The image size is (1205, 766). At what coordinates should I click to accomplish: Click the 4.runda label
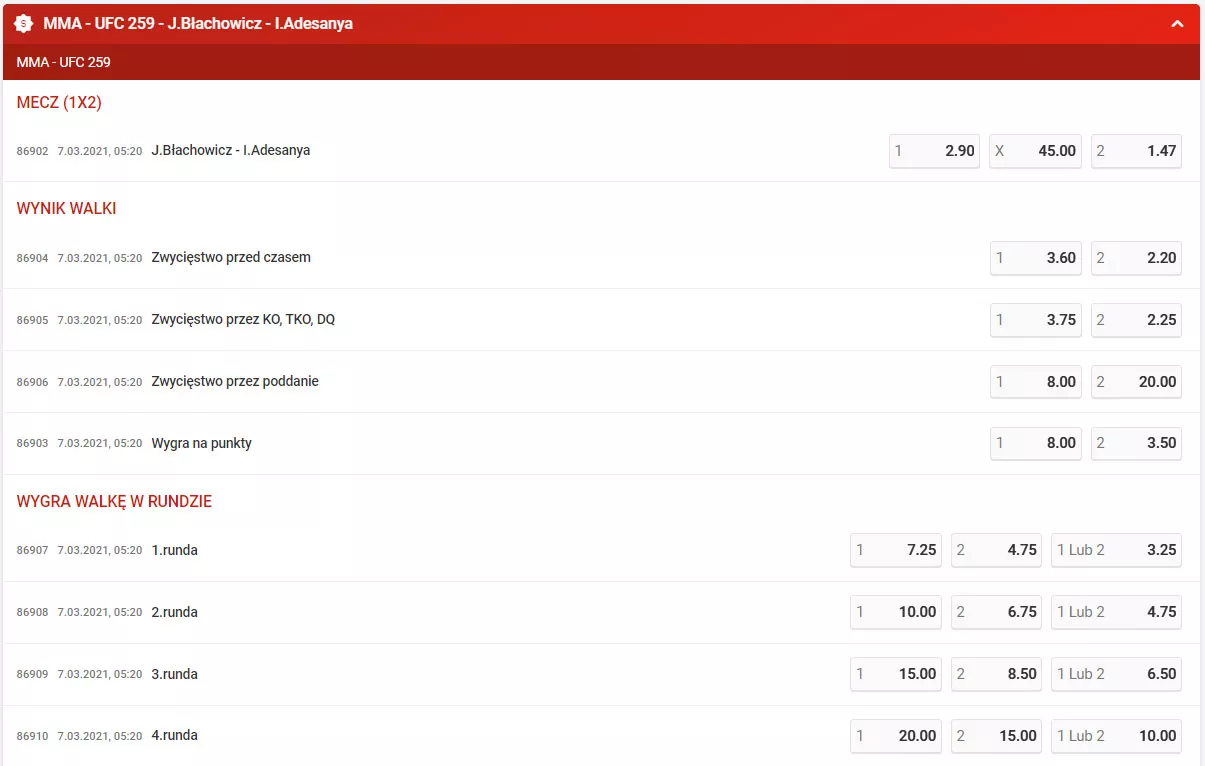click(x=174, y=736)
